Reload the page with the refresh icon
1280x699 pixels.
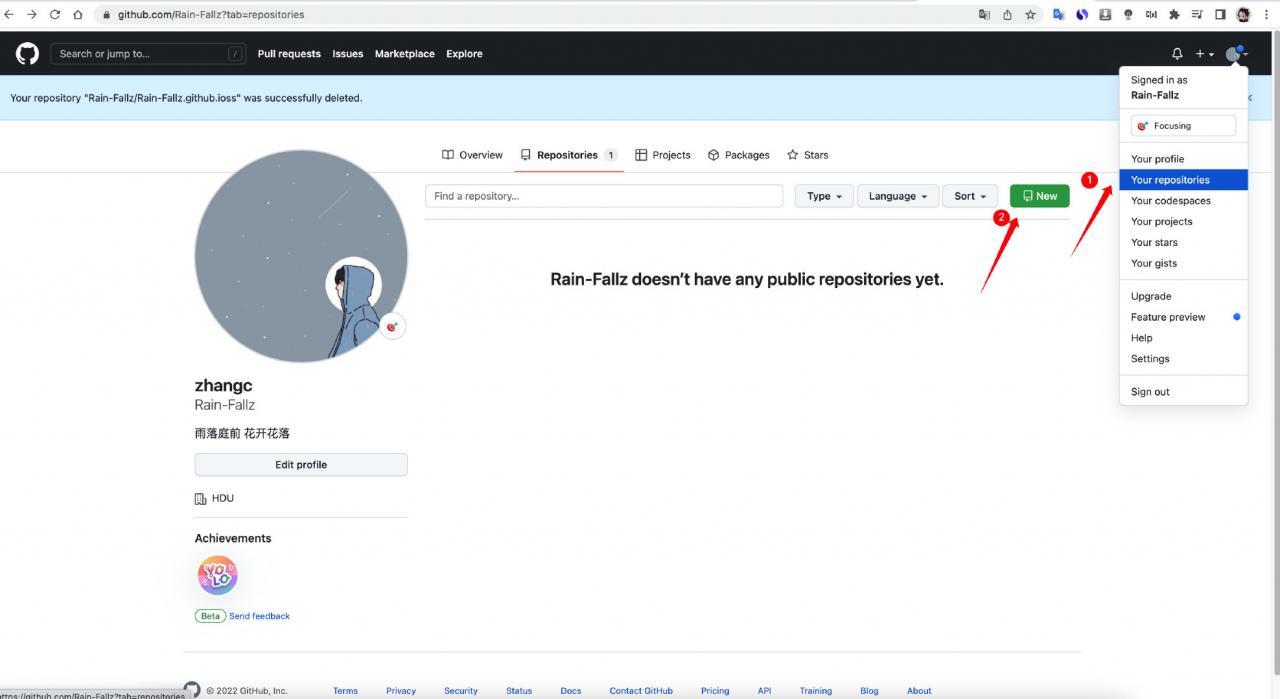pos(55,15)
